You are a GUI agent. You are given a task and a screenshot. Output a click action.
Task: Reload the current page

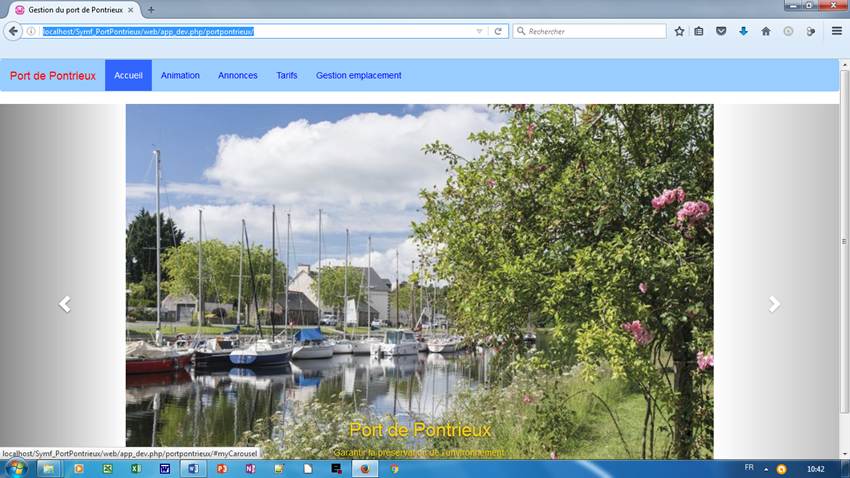coord(498,31)
